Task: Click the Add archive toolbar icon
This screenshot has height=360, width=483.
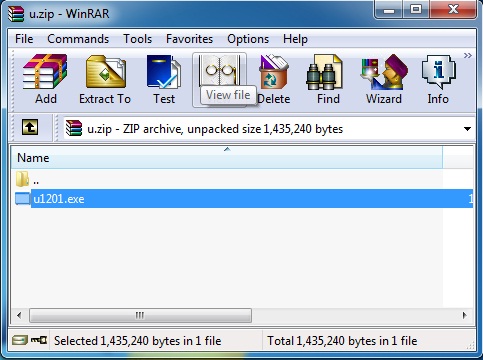Action: click(45, 80)
